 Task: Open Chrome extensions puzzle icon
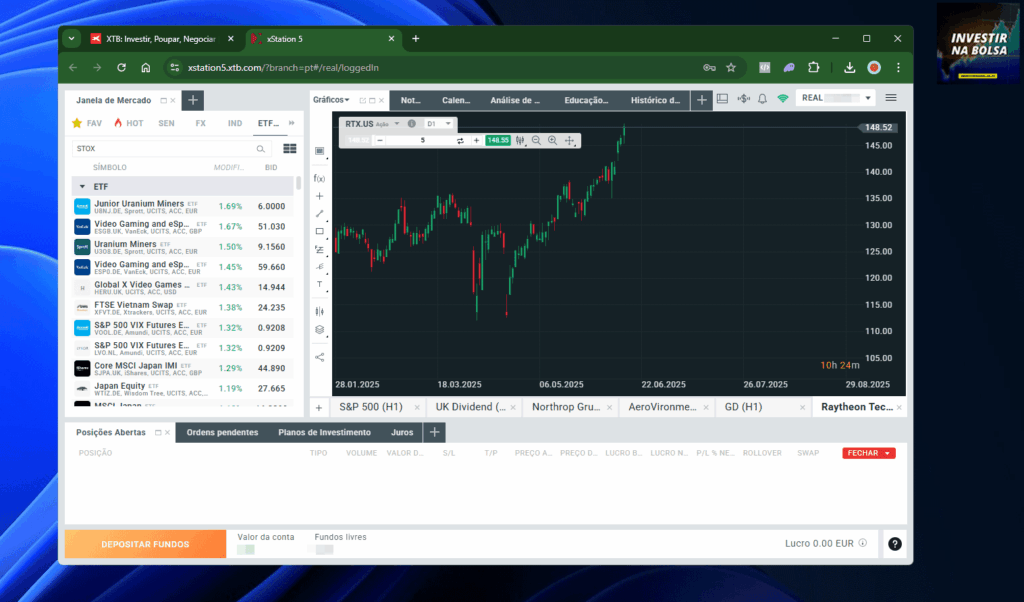coord(813,67)
